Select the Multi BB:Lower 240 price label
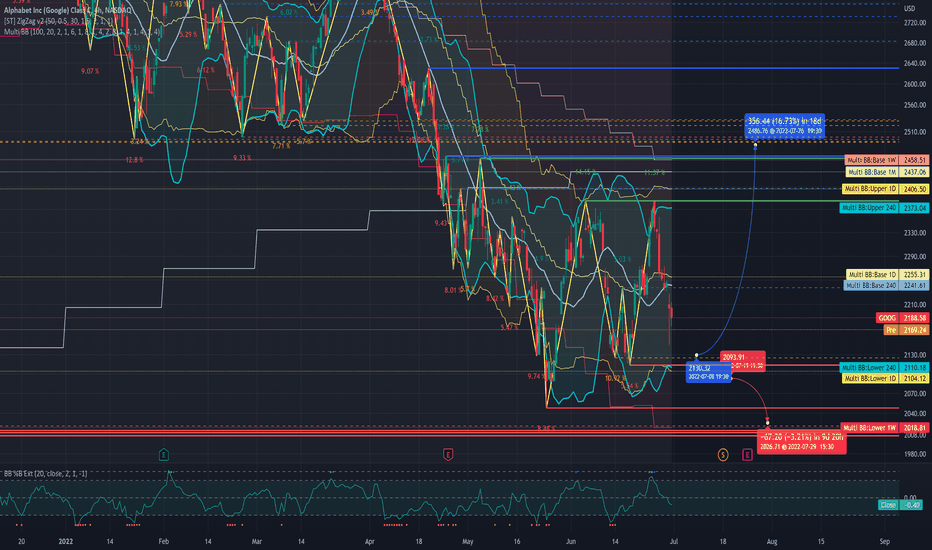The width and height of the screenshot is (932, 550). click(883, 367)
